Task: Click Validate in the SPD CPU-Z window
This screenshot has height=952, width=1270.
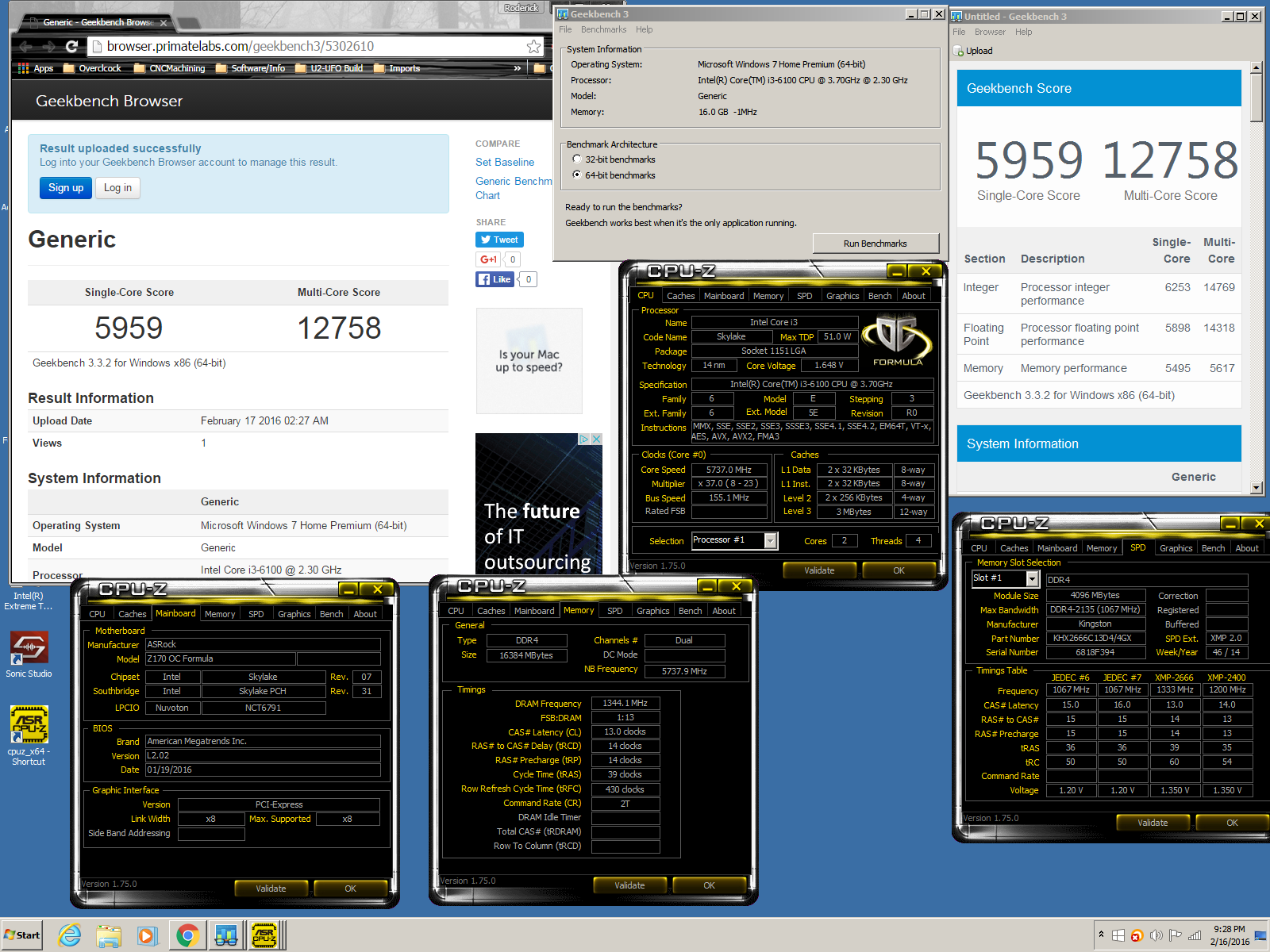Action: (1153, 823)
